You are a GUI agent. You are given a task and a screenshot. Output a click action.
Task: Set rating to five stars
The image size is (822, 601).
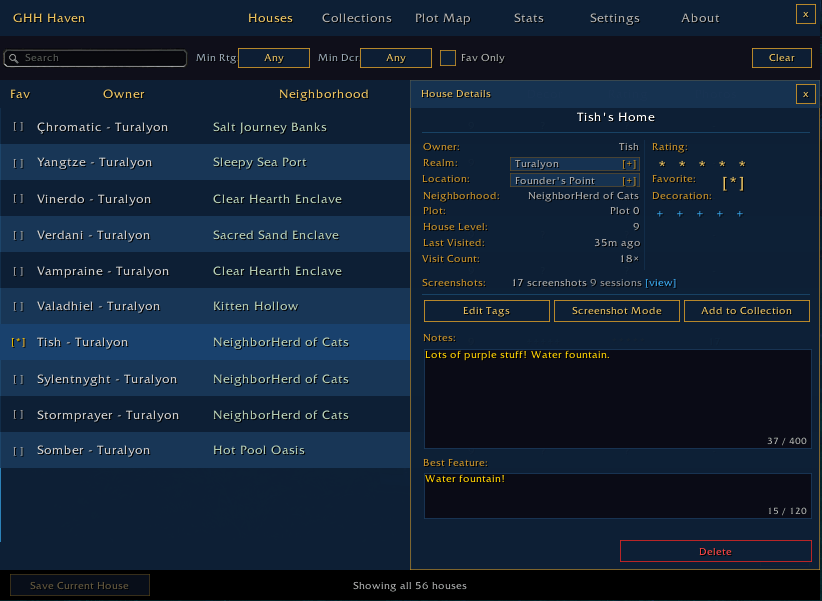point(742,164)
